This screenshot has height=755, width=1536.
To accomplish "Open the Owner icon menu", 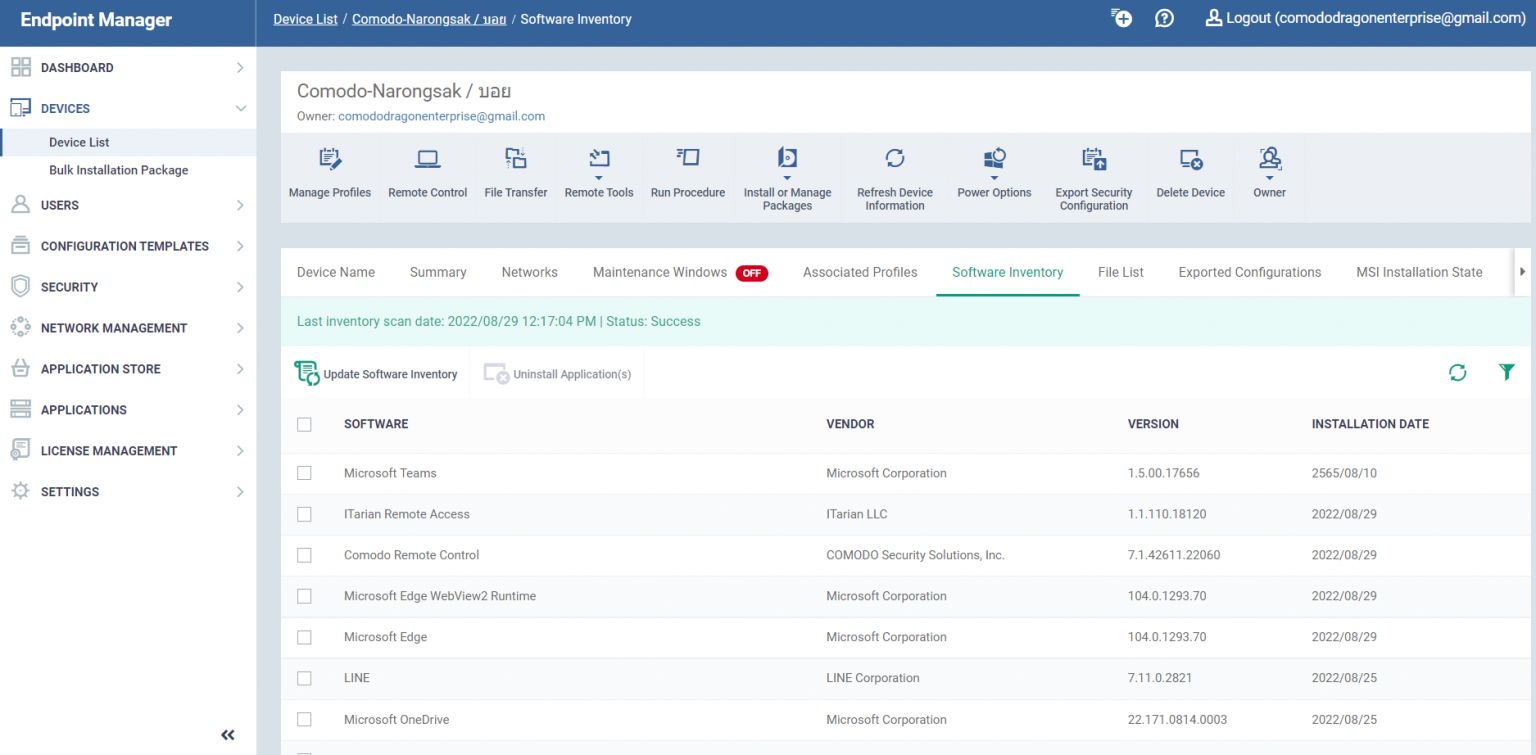I will [1270, 158].
